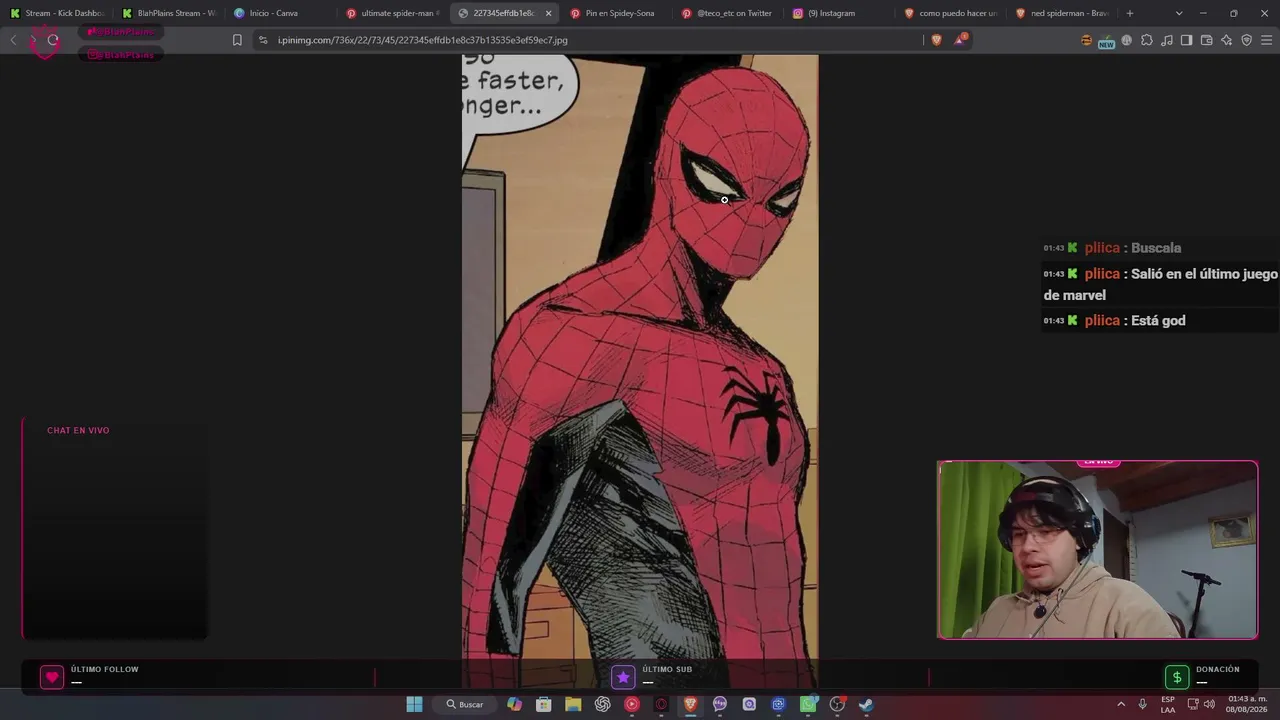Click the extension icon with NEW badge
Image resolution: width=1280 pixels, height=720 pixels.
(1106, 41)
